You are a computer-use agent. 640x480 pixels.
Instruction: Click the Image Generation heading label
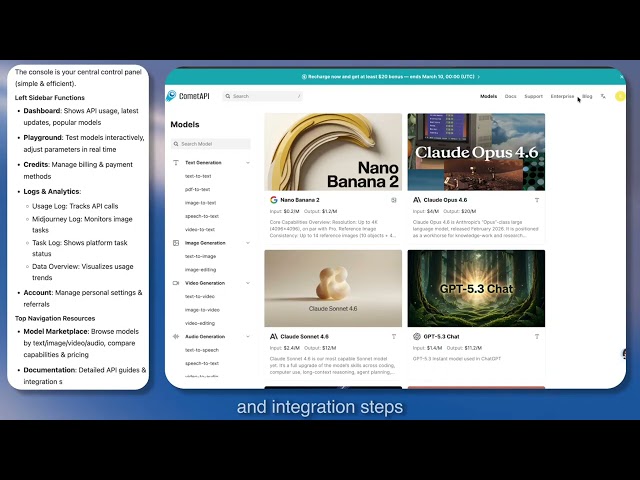(x=205, y=243)
